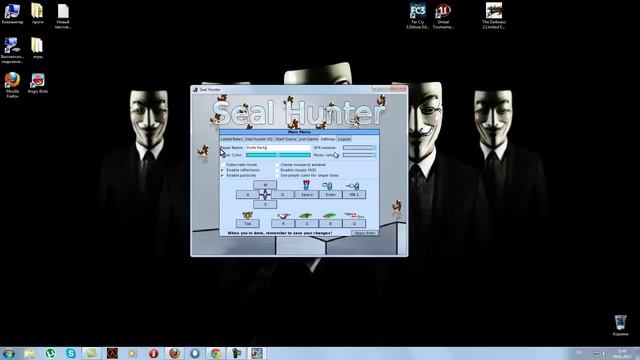Image resolution: width=640 pixels, height=360 pixels.
Task: Adjust the SFX volume slider
Action: (359, 147)
